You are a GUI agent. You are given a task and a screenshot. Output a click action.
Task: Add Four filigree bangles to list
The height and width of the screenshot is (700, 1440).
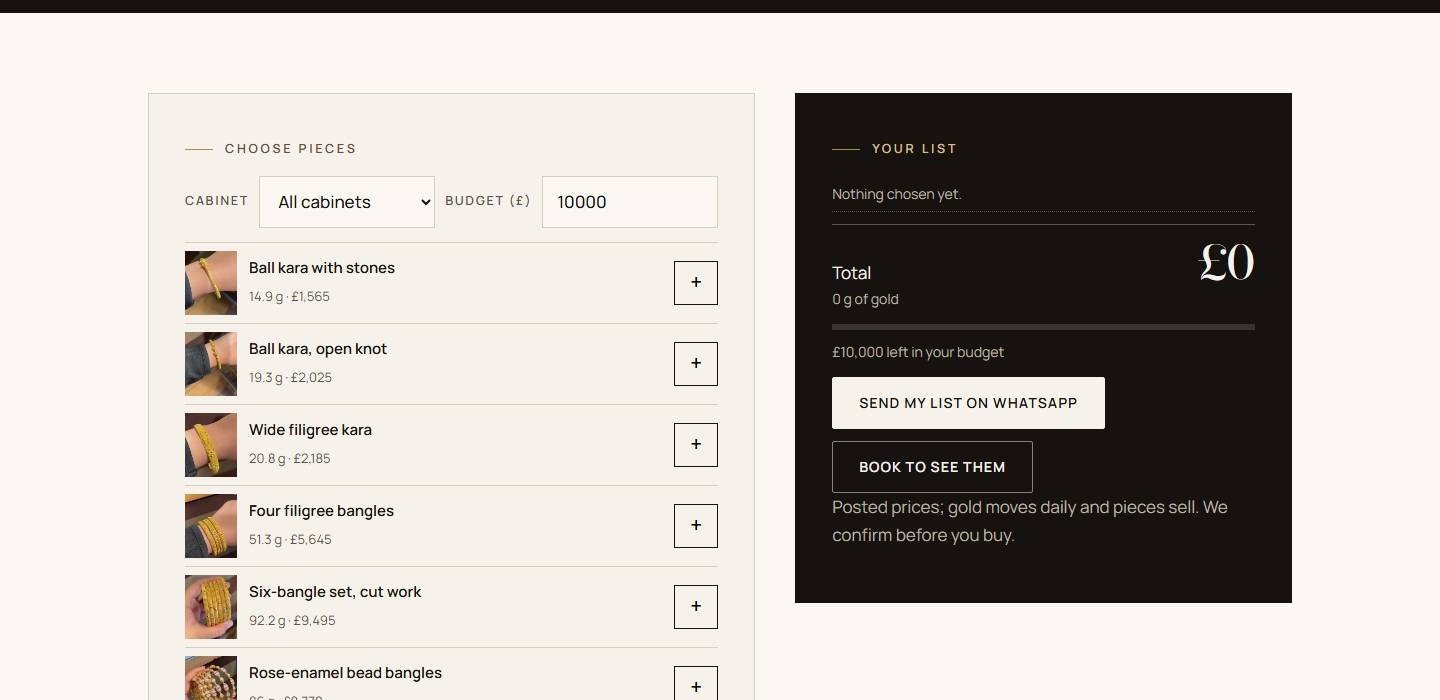tap(696, 526)
